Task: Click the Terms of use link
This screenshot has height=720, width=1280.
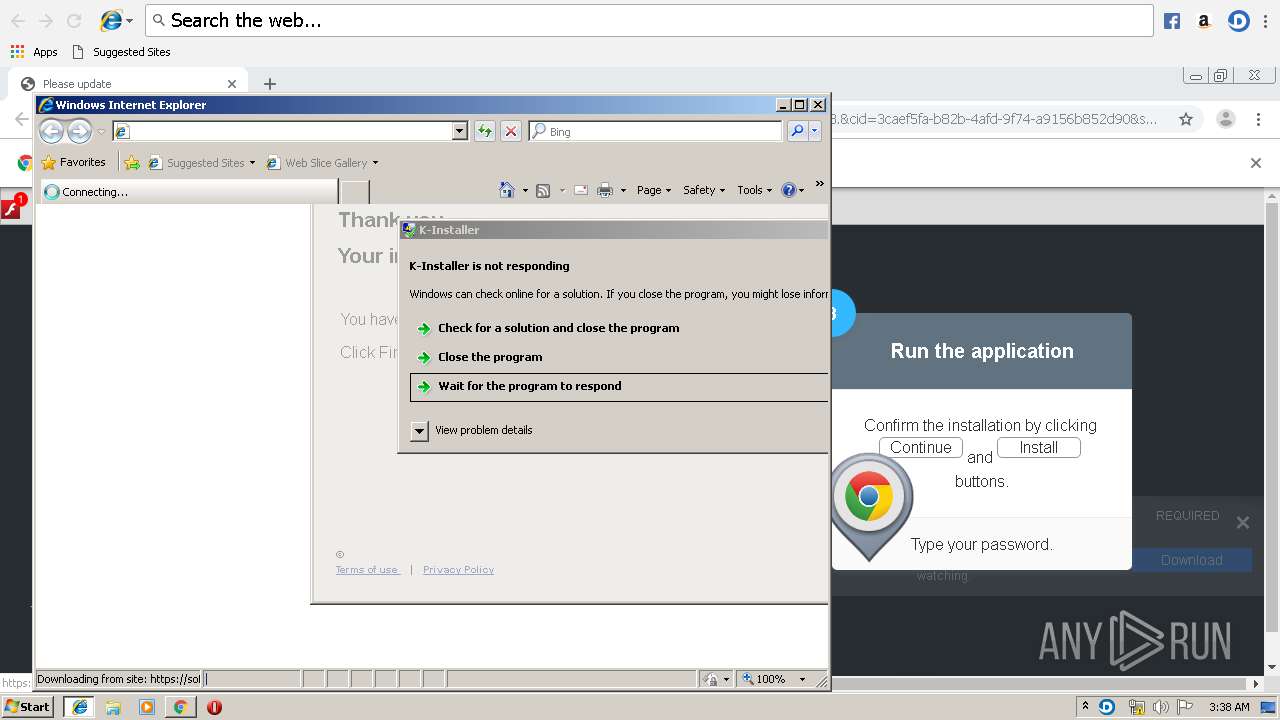Action: point(367,570)
